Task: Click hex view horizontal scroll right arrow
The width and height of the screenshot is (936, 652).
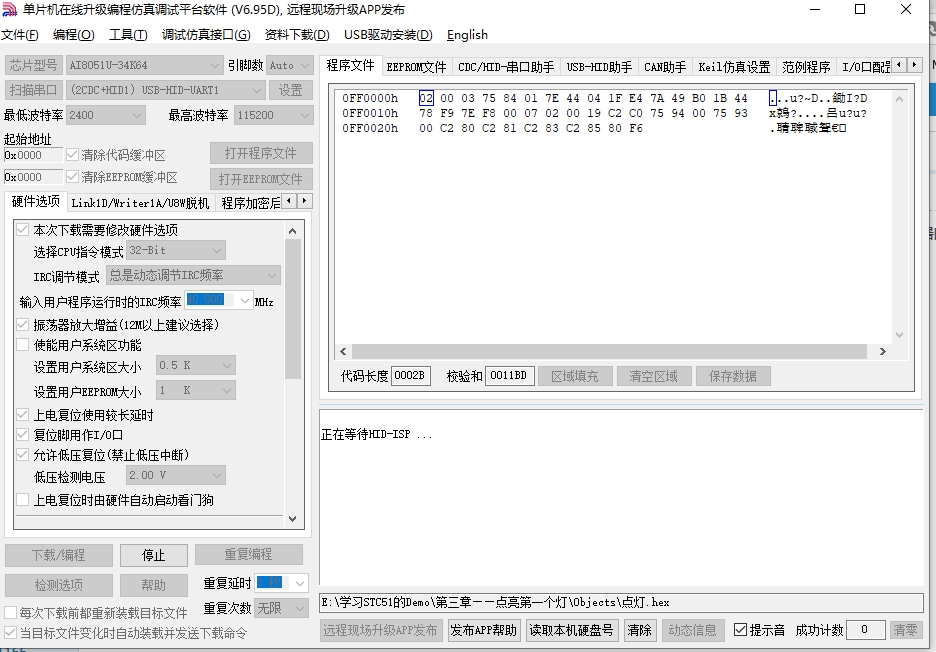Action: [883, 352]
